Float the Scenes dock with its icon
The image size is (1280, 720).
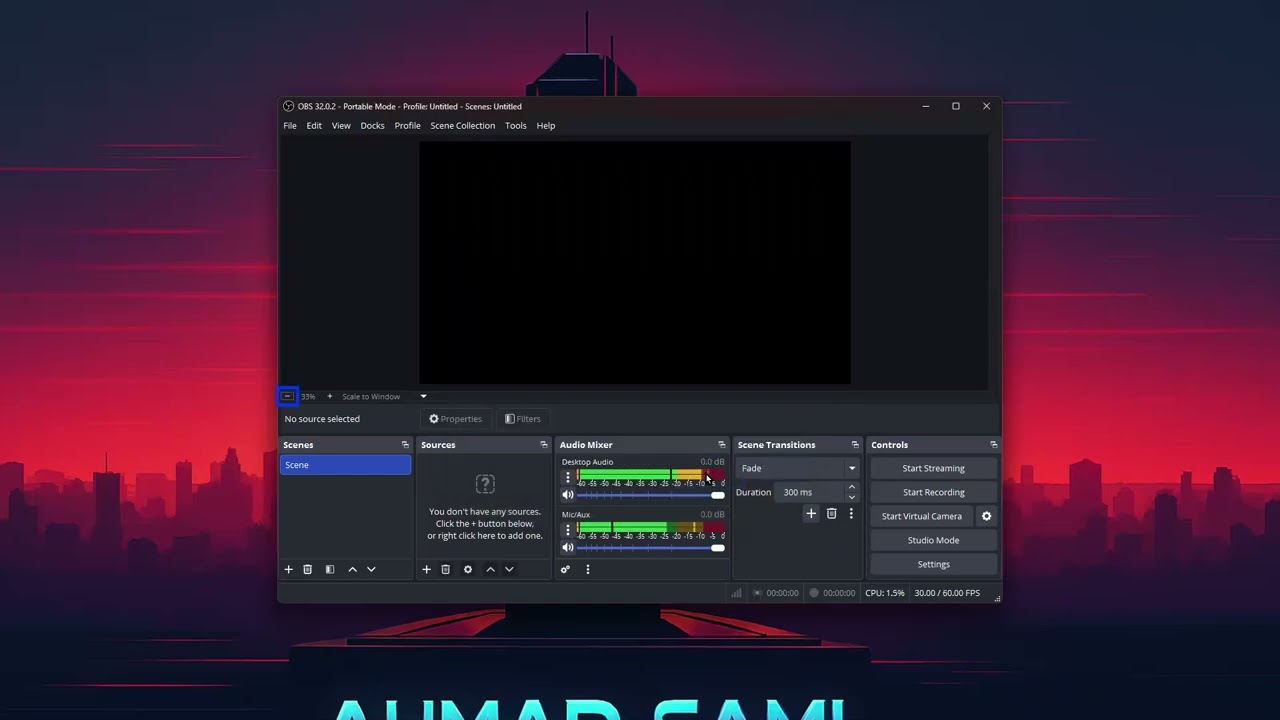tap(405, 445)
